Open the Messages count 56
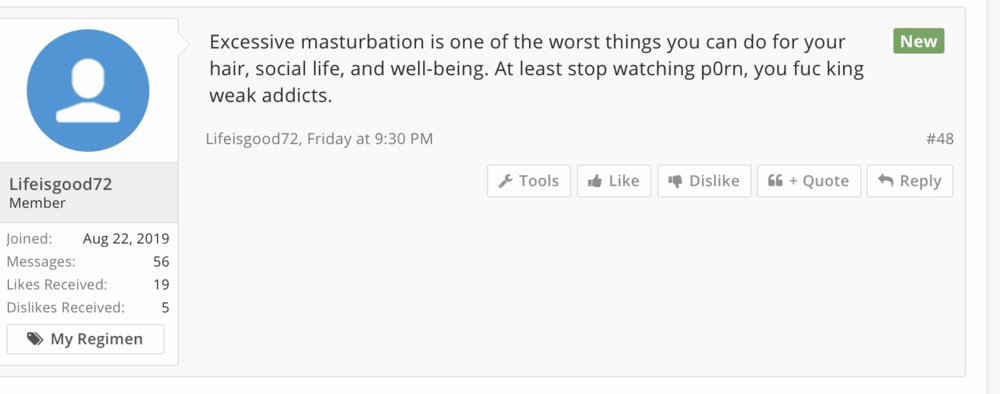 click(161, 261)
